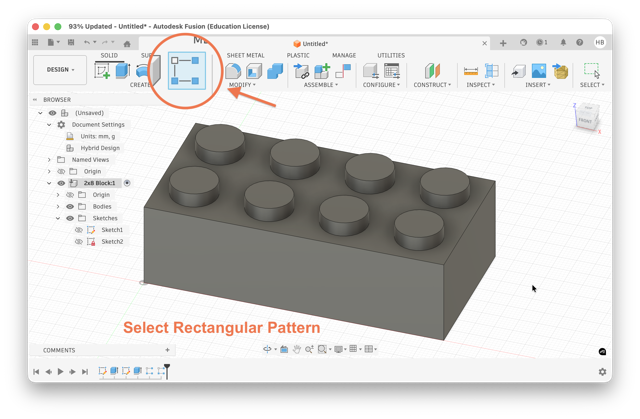
Task: Open the SELECT dropdown menu
Action: pos(592,85)
